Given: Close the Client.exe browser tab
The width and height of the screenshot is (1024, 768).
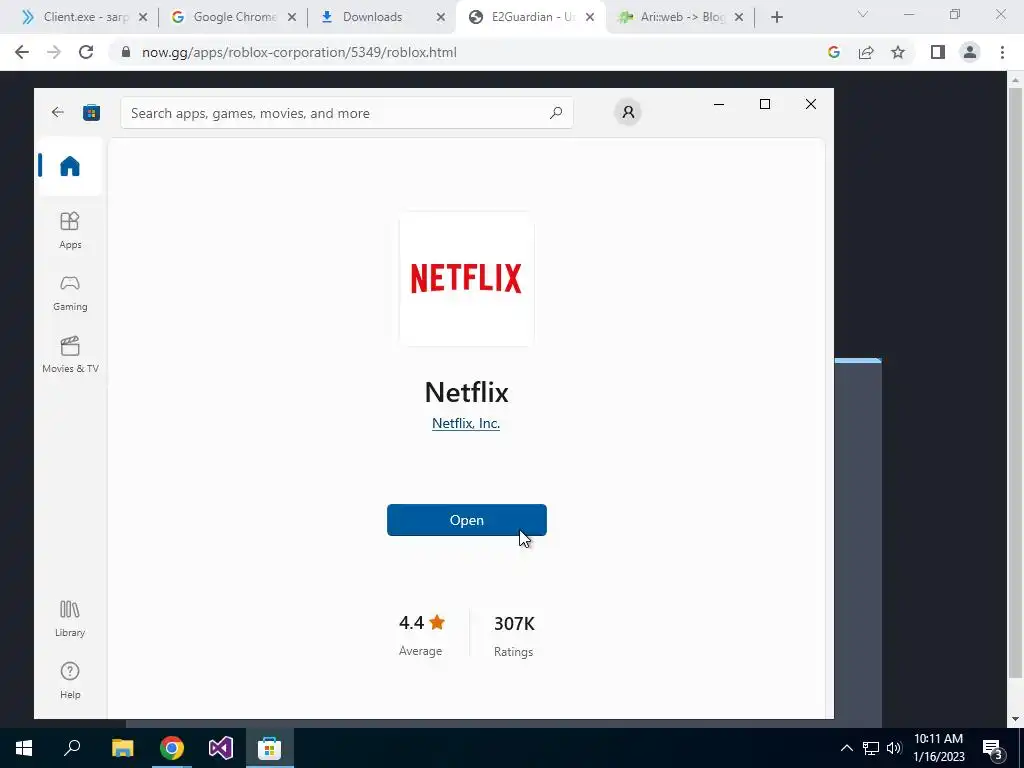Looking at the screenshot, I should 143,17.
